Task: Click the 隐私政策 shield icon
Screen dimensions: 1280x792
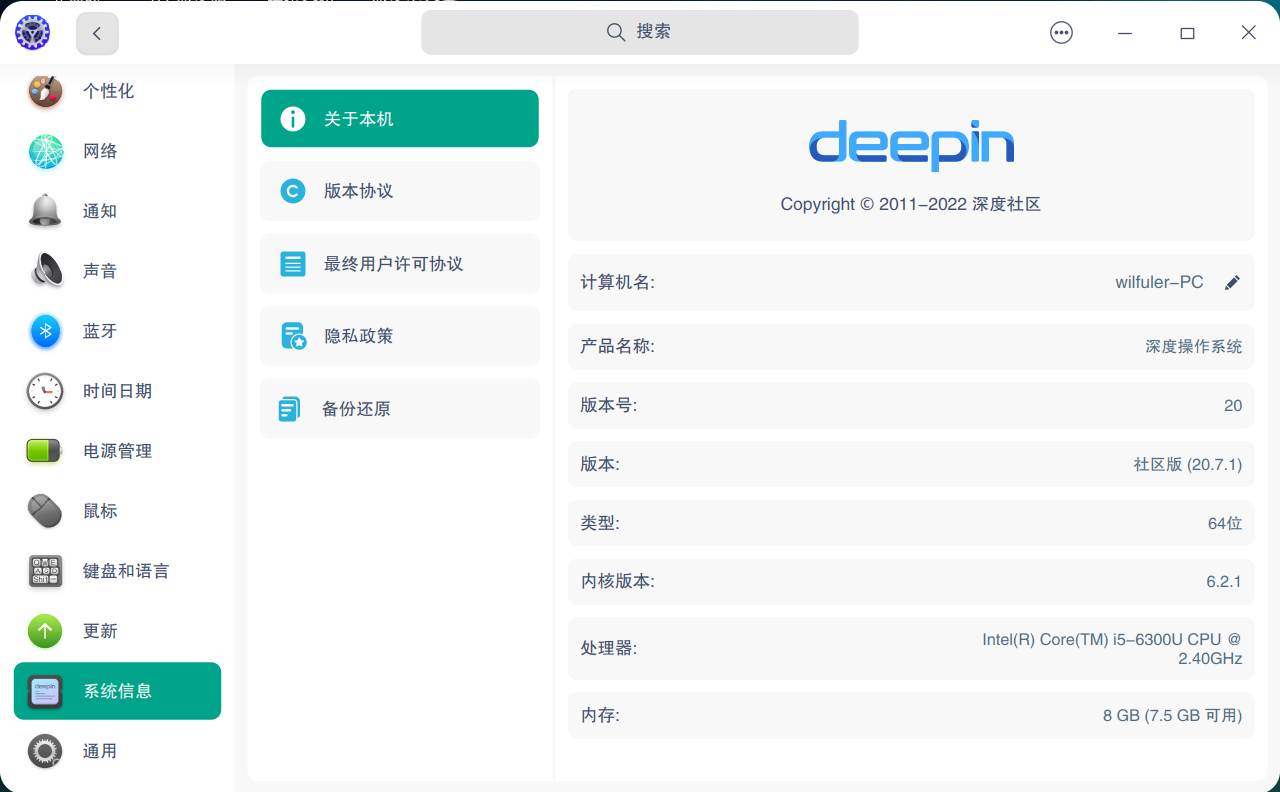Action: coord(292,336)
